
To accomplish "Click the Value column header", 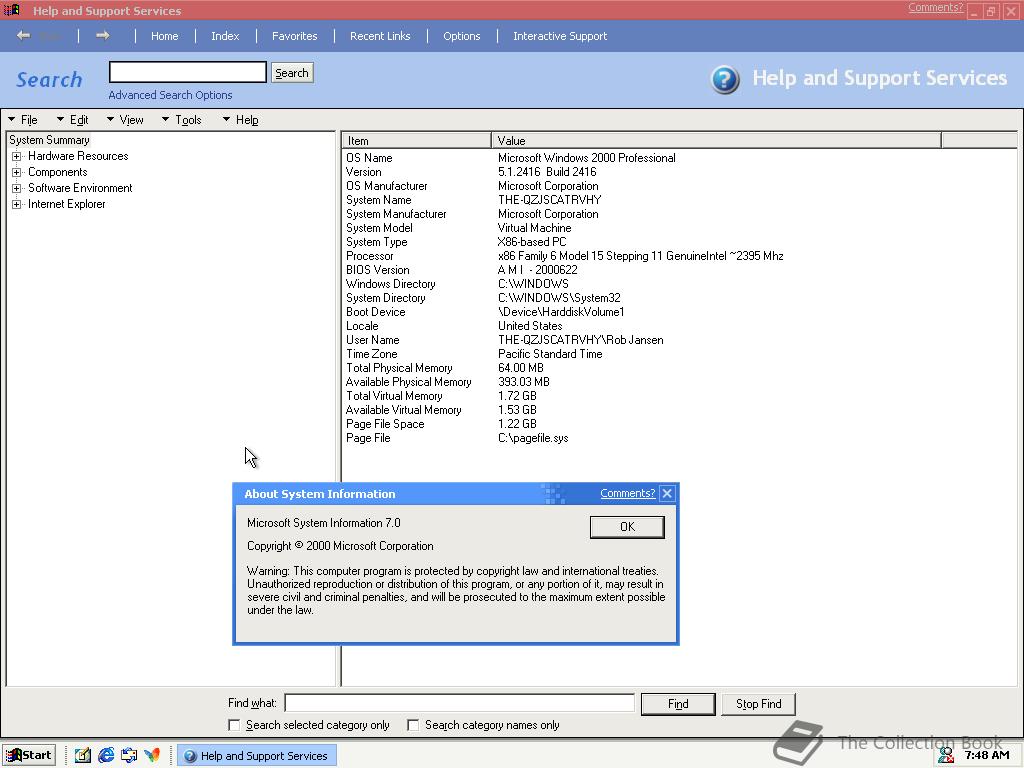I will (x=716, y=140).
